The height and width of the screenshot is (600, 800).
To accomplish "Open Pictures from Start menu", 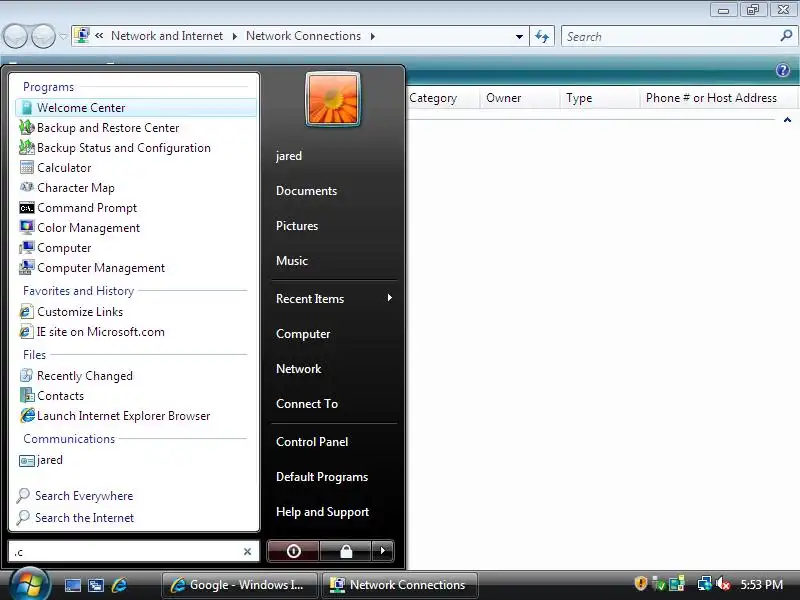I will pyautogui.click(x=297, y=226).
